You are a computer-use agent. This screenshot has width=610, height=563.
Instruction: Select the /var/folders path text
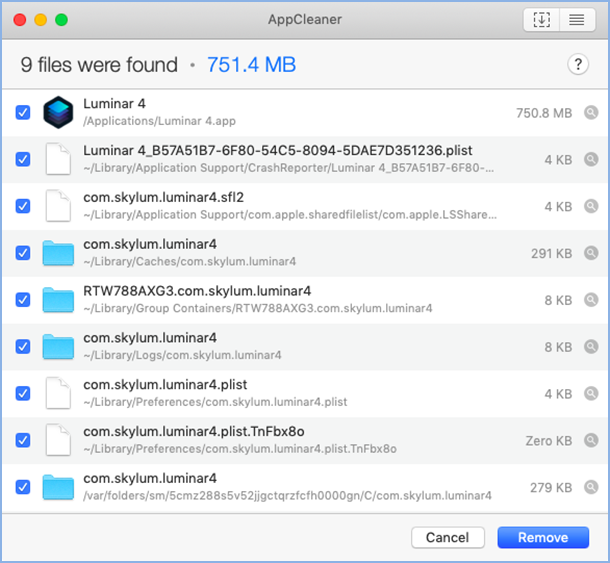[287, 496]
